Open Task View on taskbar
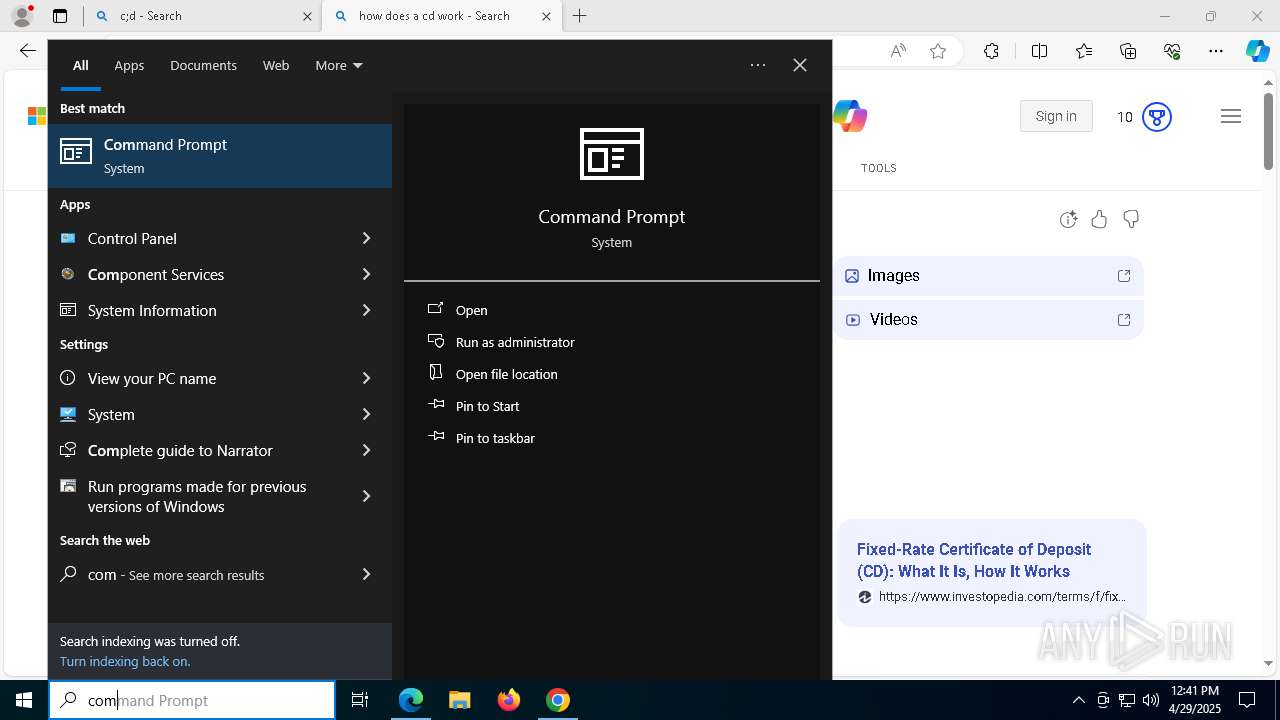The width and height of the screenshot is (1280, 720). (x=360, y=700)
